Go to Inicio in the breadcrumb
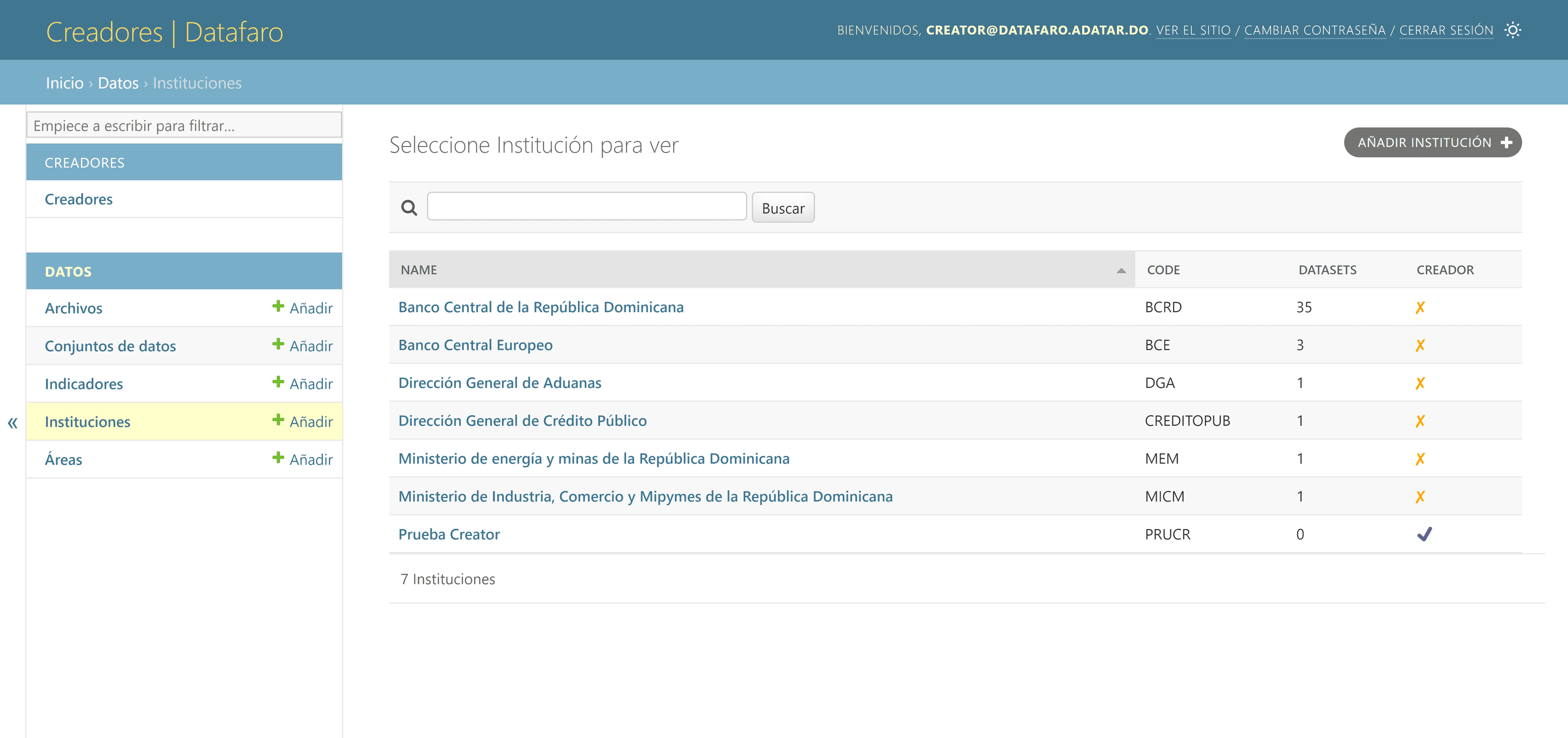 coord(65,83)
